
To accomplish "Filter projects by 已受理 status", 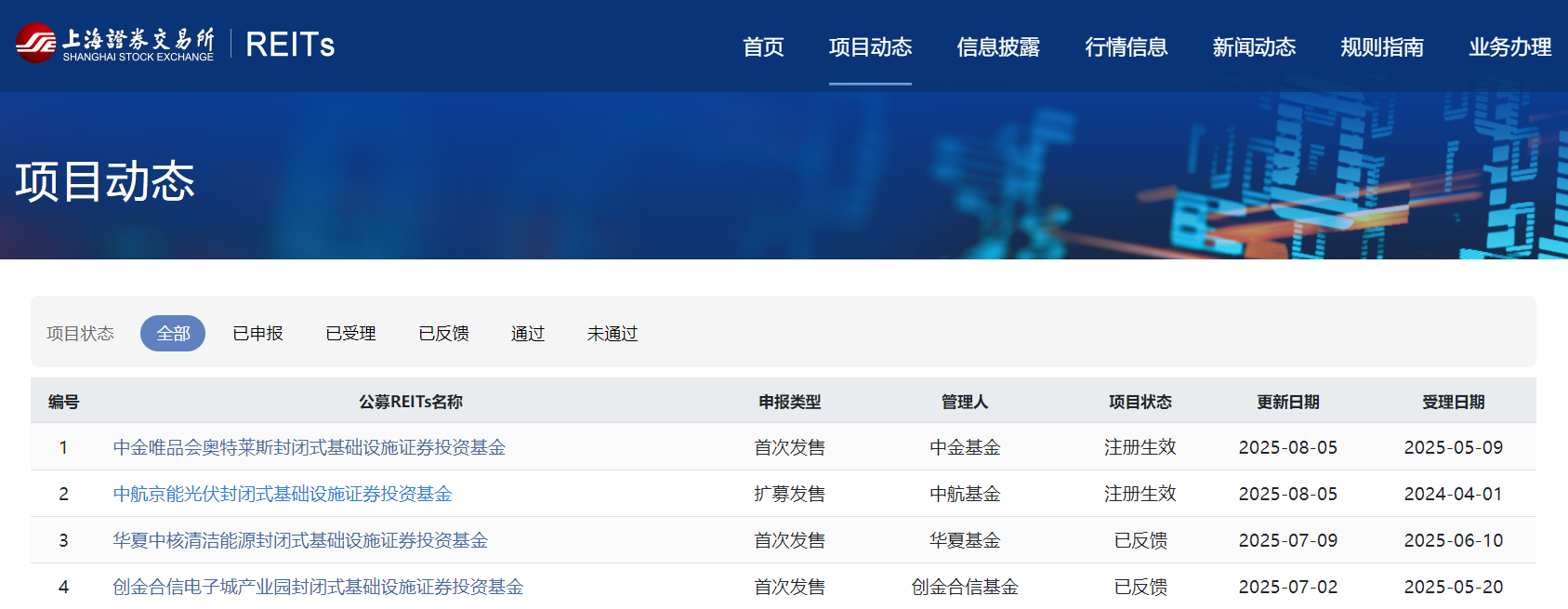I will [x=350, y=333].
